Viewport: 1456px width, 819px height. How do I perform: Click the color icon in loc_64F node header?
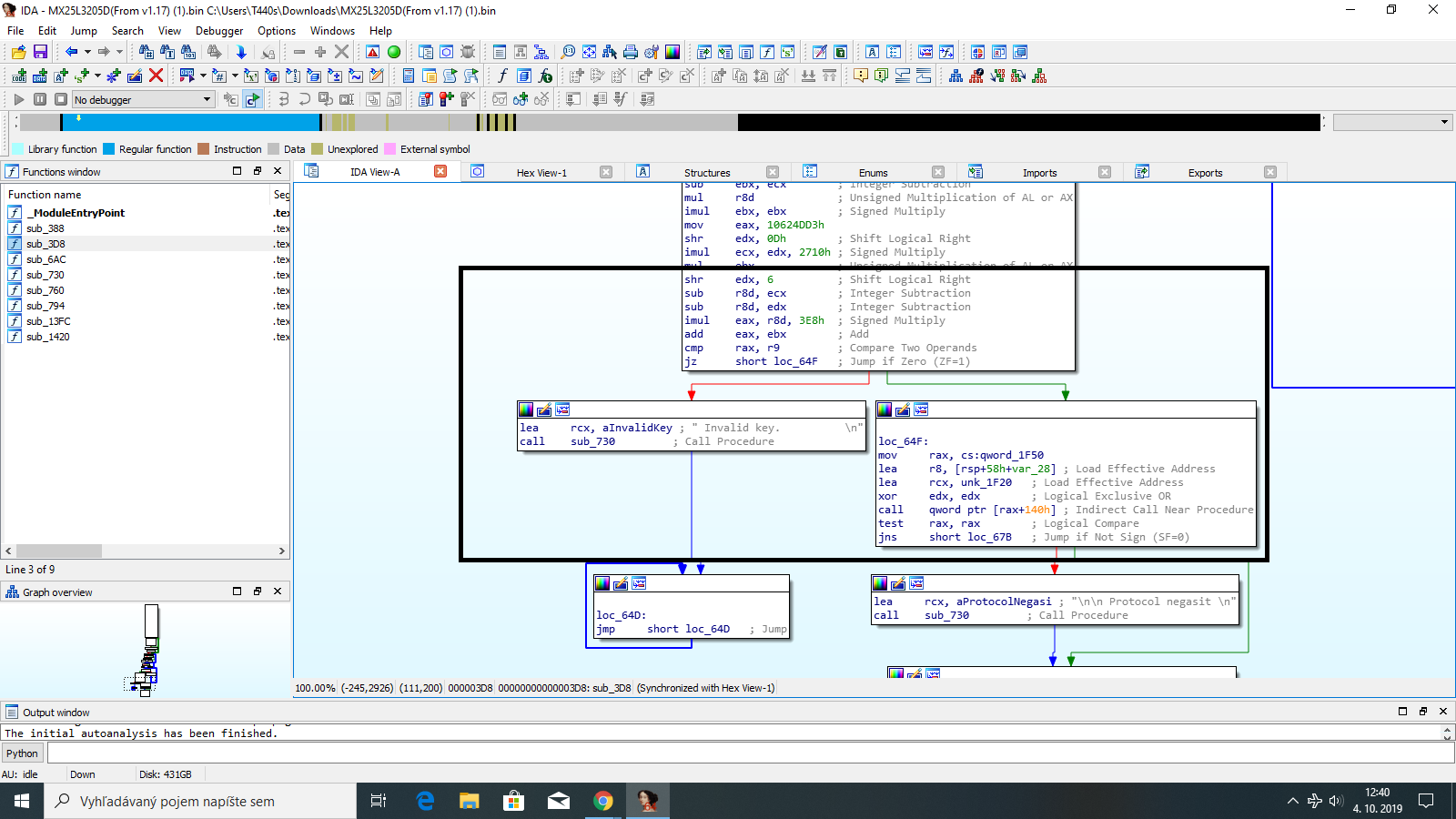[885, 409]
